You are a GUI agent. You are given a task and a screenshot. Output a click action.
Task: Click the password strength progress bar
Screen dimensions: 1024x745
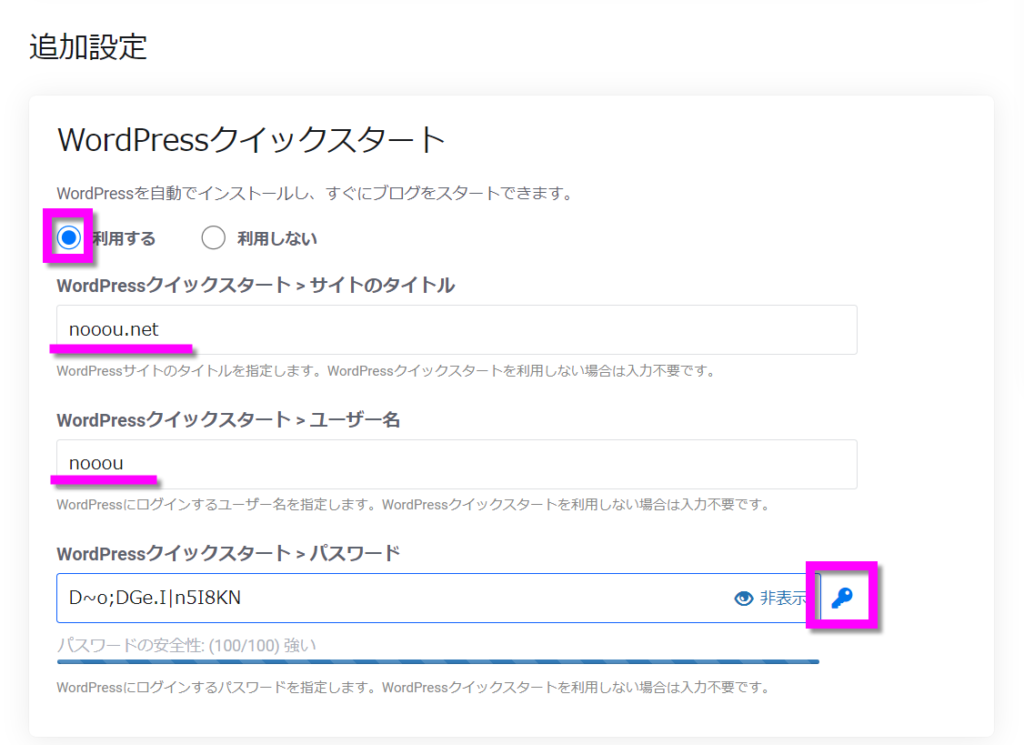tap(438, 661)
